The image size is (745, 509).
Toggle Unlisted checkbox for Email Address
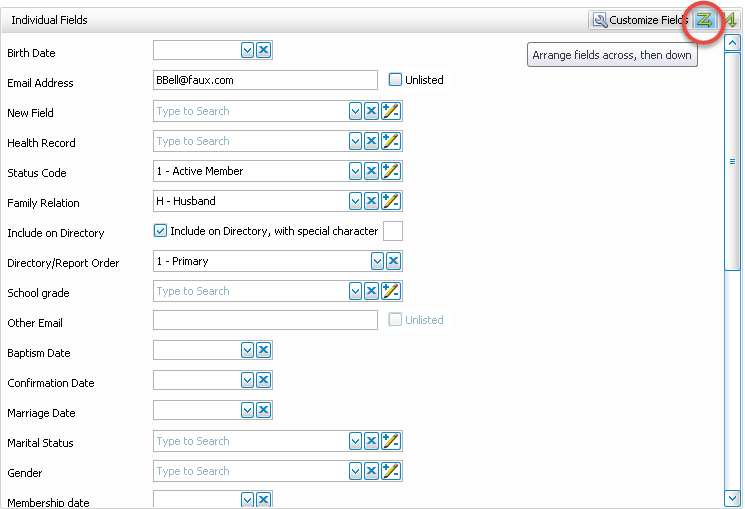pos(396,80)
